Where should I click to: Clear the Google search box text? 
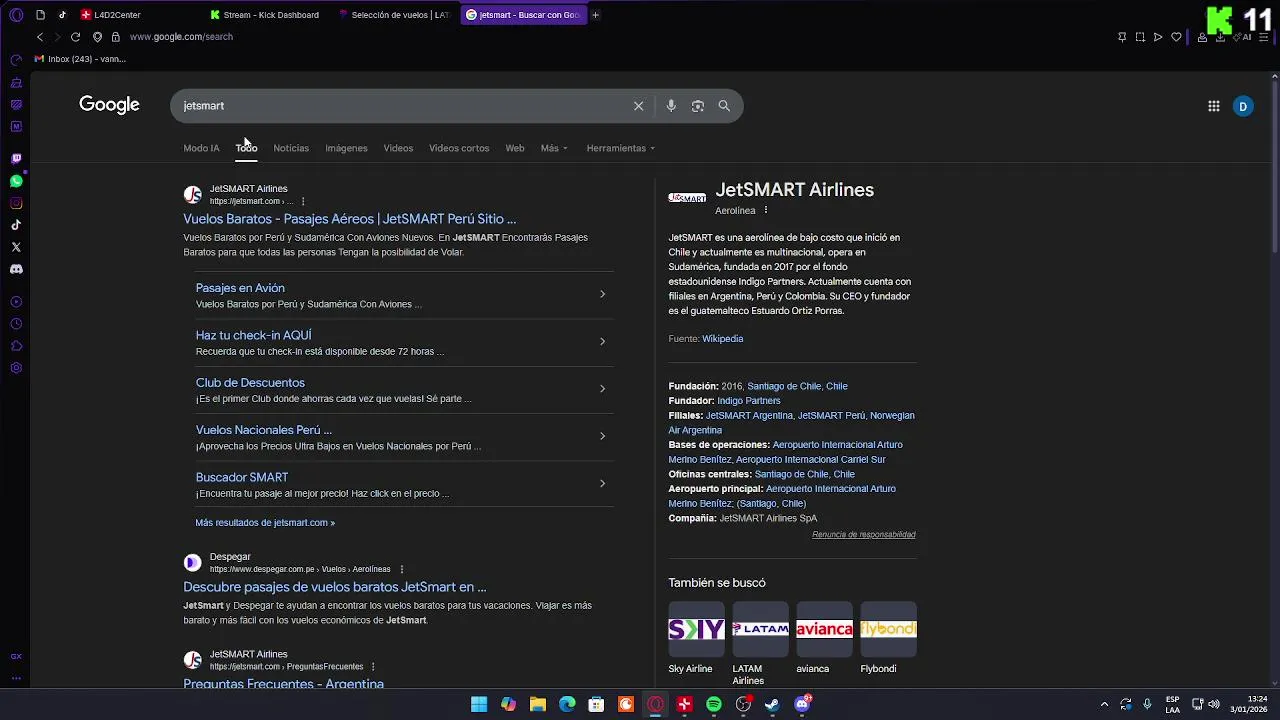click(638, 106)
